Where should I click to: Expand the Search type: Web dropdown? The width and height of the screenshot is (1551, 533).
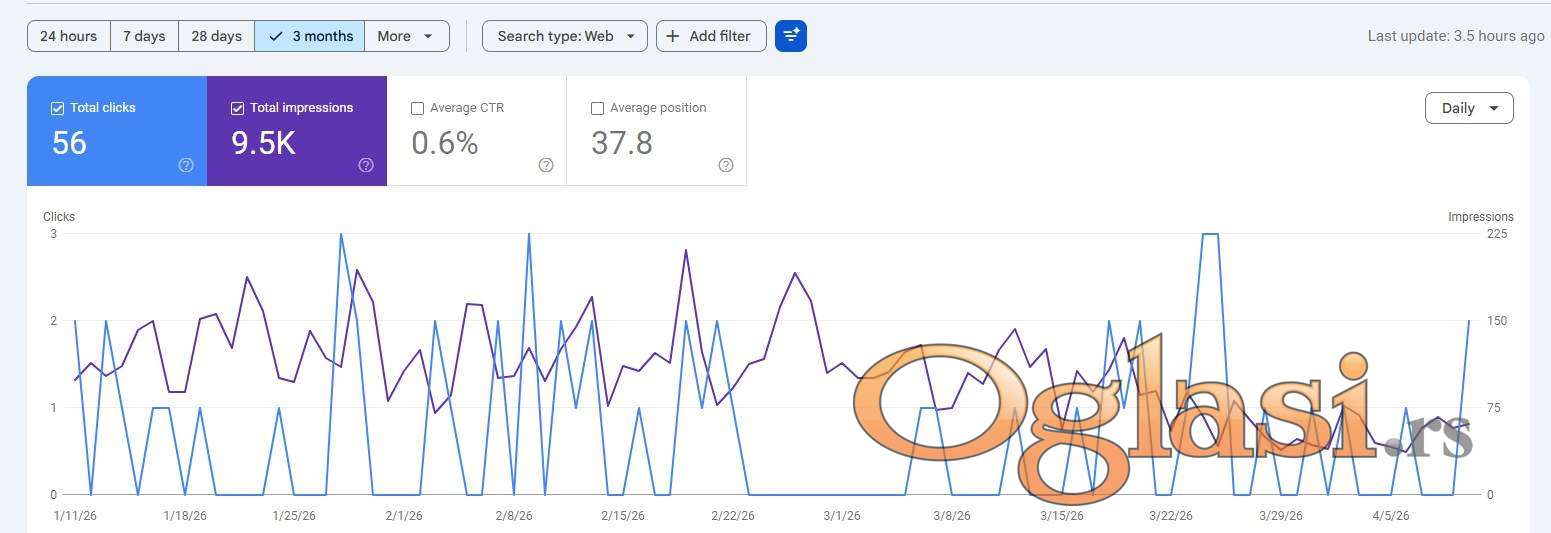[x=564, y=36]
